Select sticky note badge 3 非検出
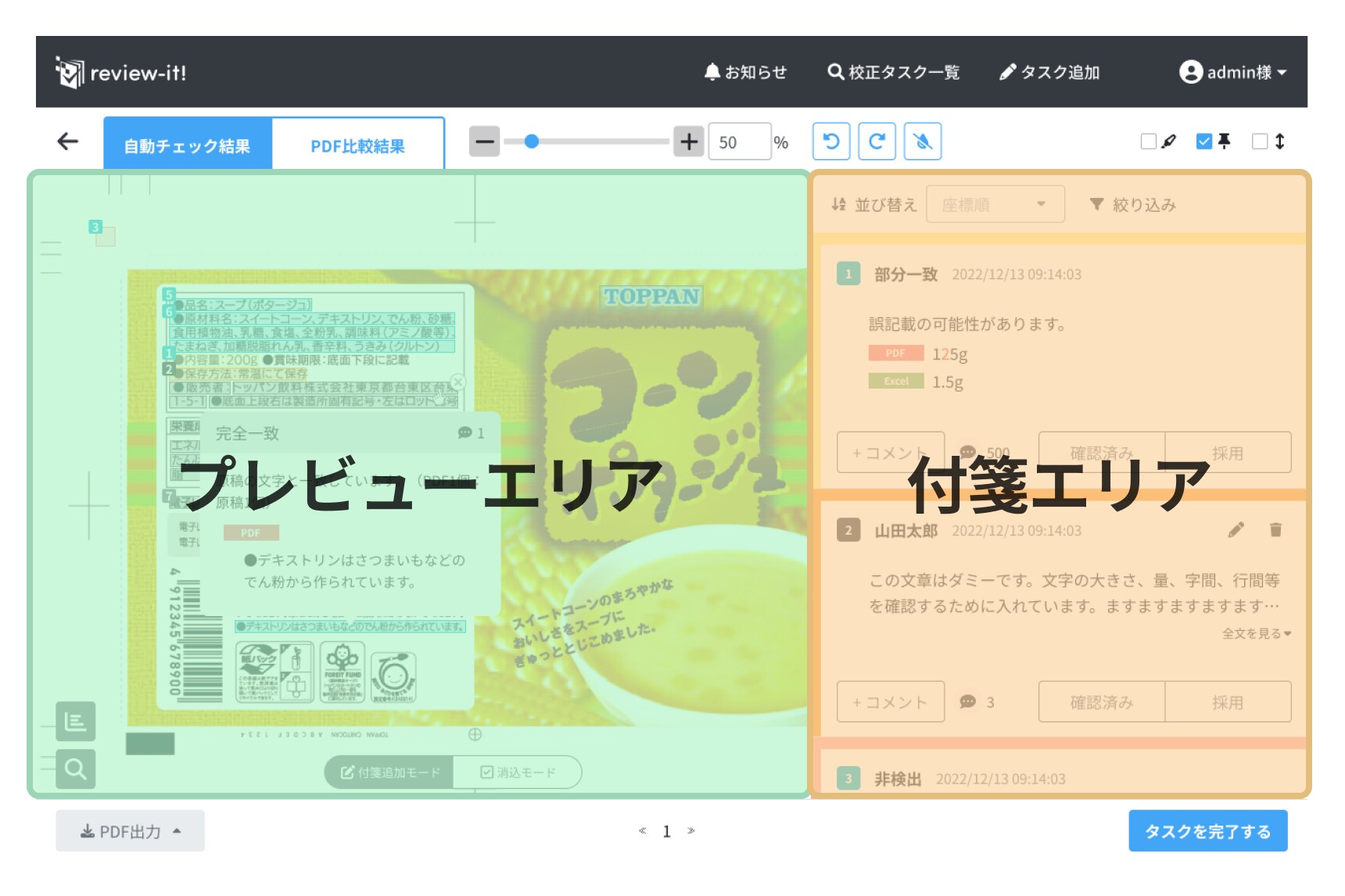Screen dimensions: 1345x896 (848, 778)
